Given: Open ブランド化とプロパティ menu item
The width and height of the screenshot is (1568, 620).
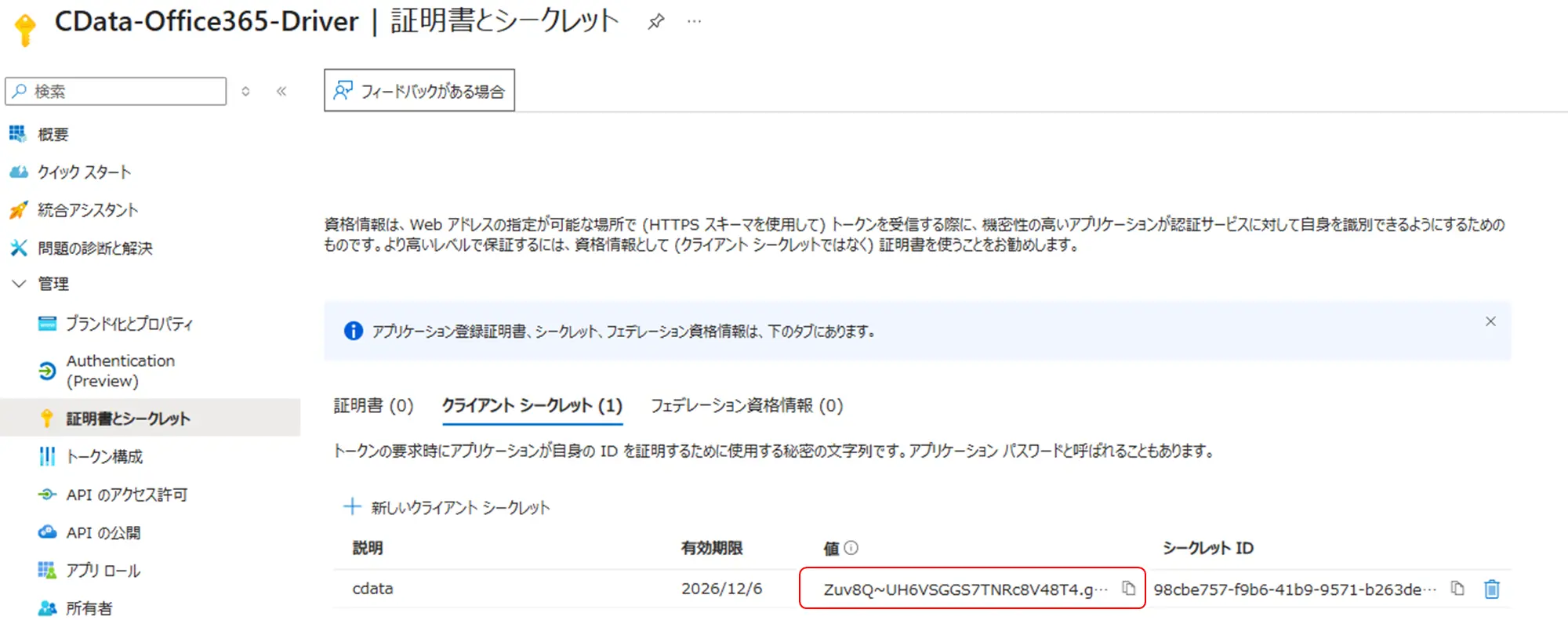Looking at the screenshot, I should tap(129, 323).
